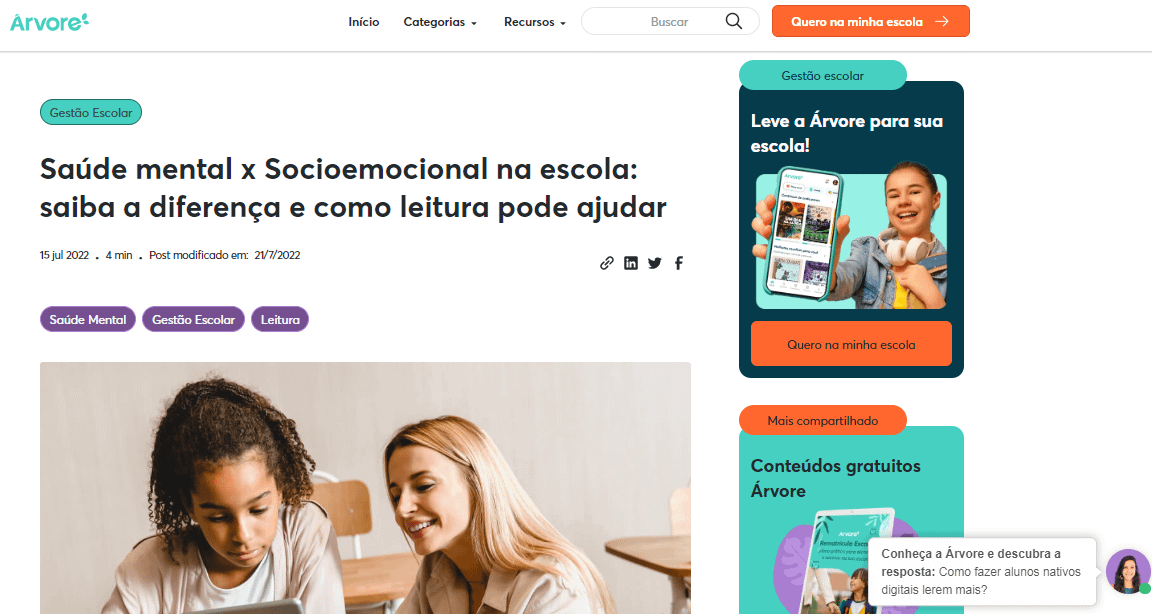Share the post on LinkedIn
The height and width of the screenshot is (614, 1152).
[x=630, y=263]
